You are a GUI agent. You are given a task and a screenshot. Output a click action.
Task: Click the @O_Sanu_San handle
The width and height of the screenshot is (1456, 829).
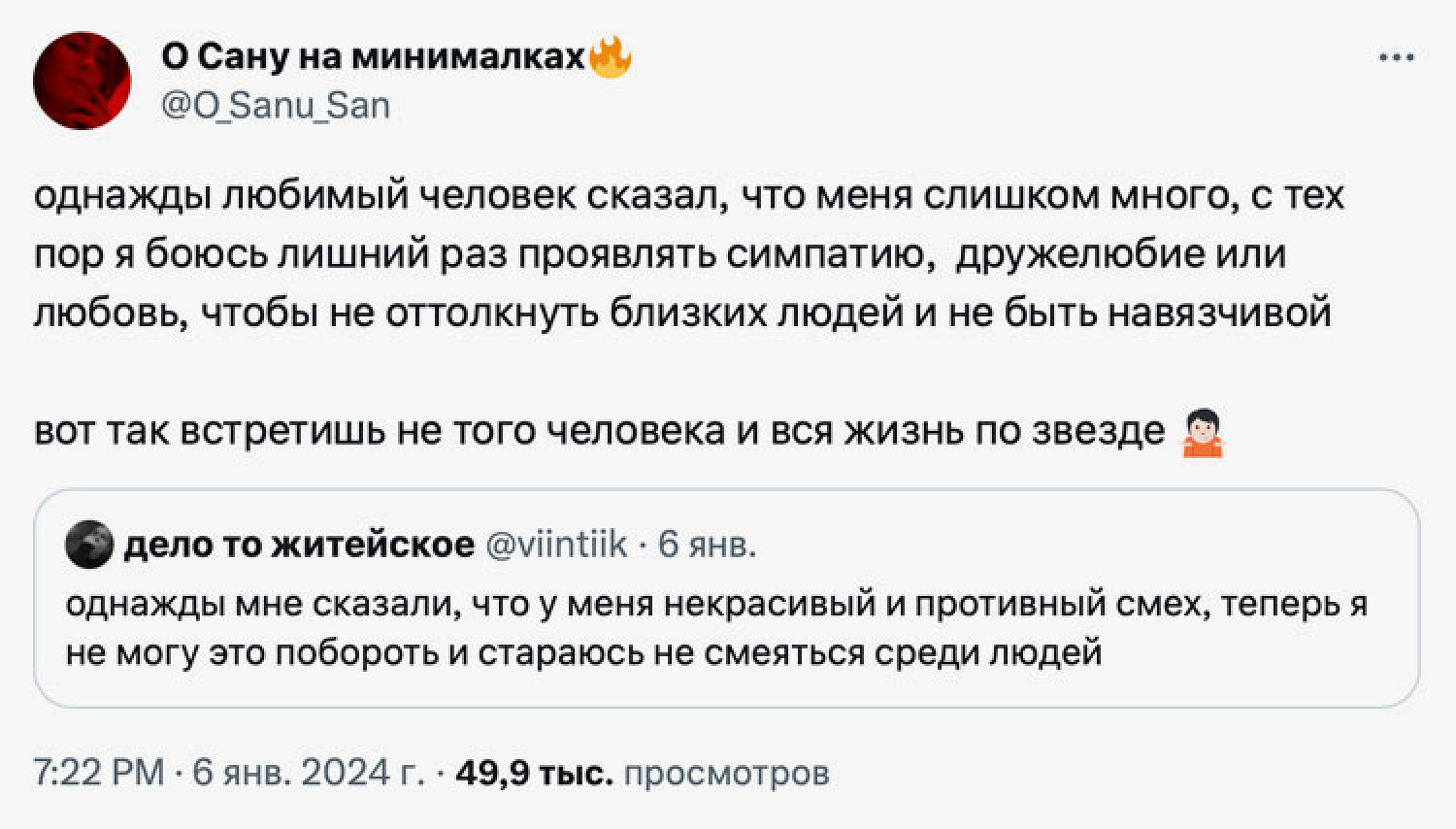click(275, 105)
